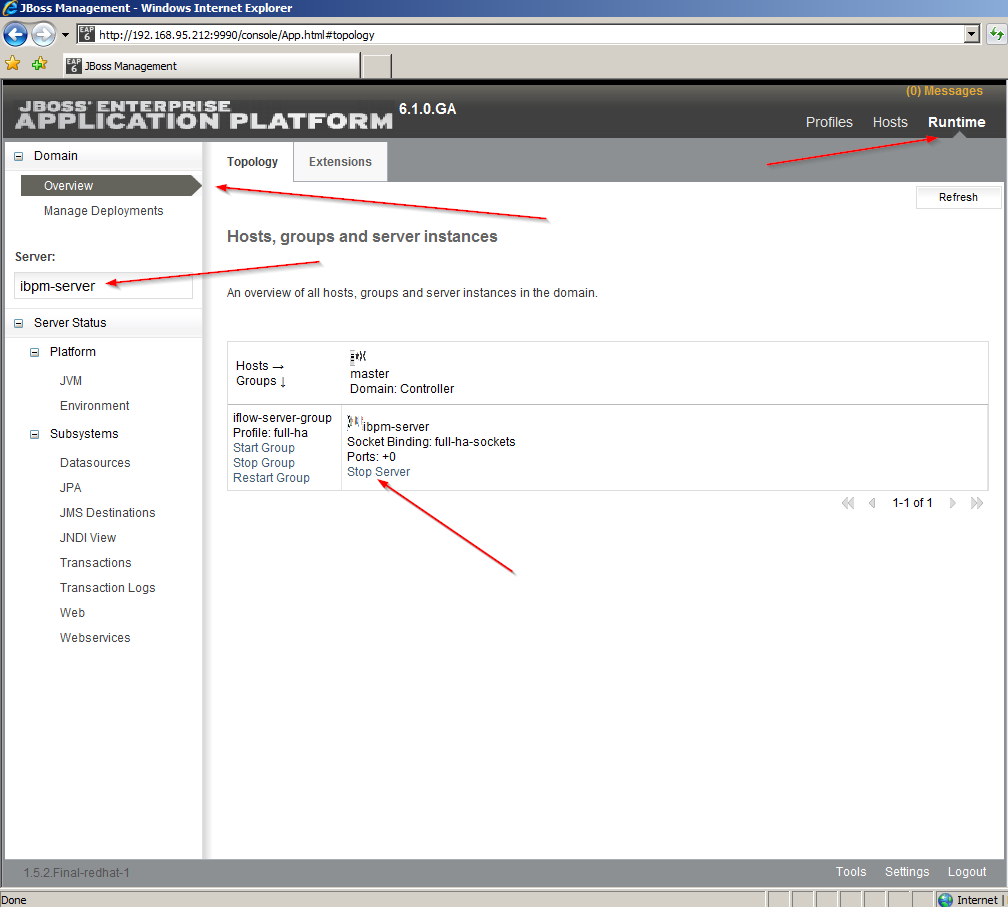The height and width of the screenshot is (907, 1008).
Task: Open the Profiles section in the header
Action: point(829,122)
